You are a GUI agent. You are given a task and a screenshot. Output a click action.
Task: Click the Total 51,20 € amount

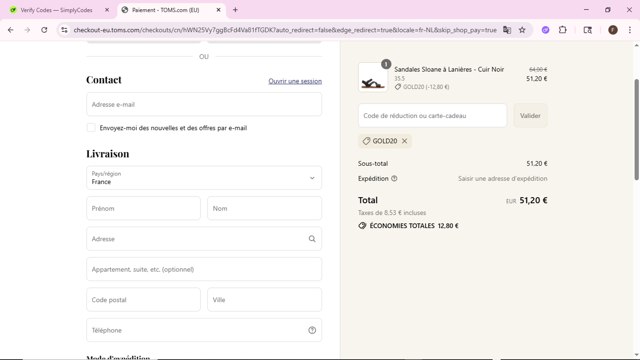tap(533, 200)
